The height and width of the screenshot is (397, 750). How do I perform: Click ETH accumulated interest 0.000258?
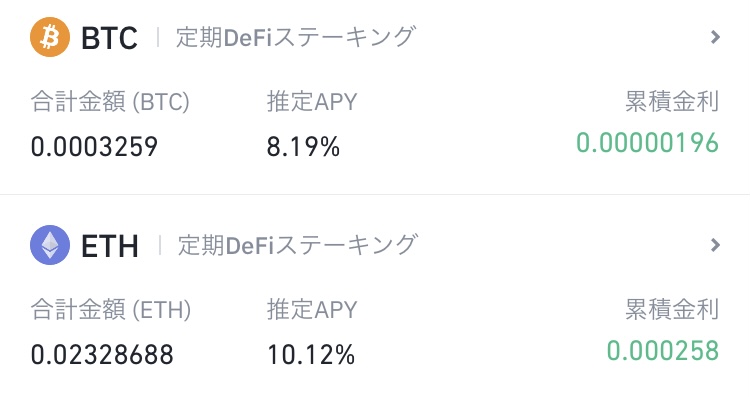(663, 350)
